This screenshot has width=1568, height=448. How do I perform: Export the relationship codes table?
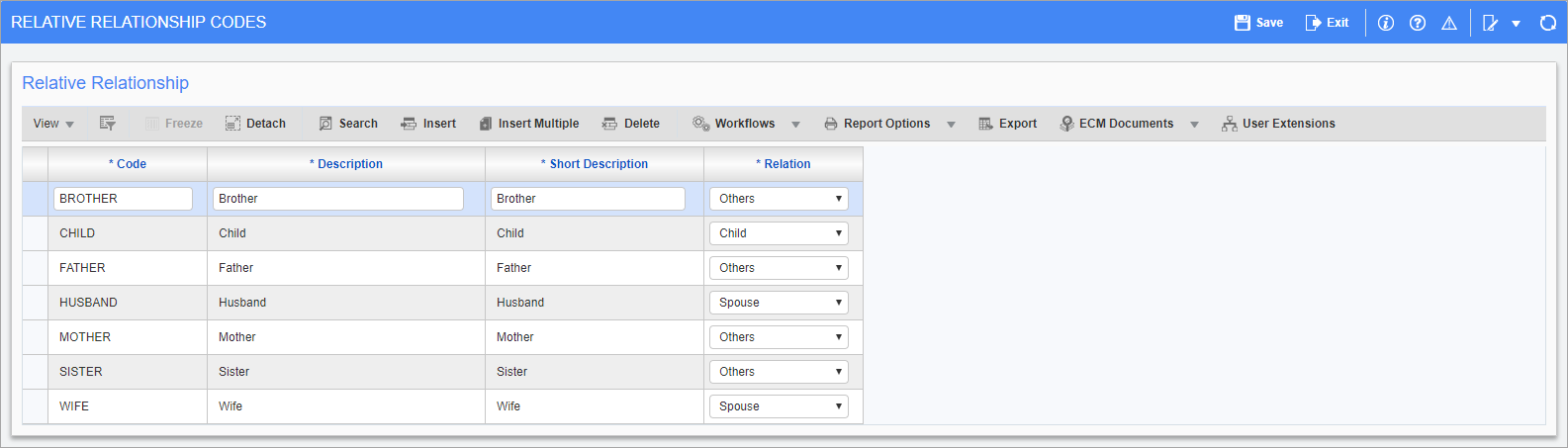(x=1008, y=124)
